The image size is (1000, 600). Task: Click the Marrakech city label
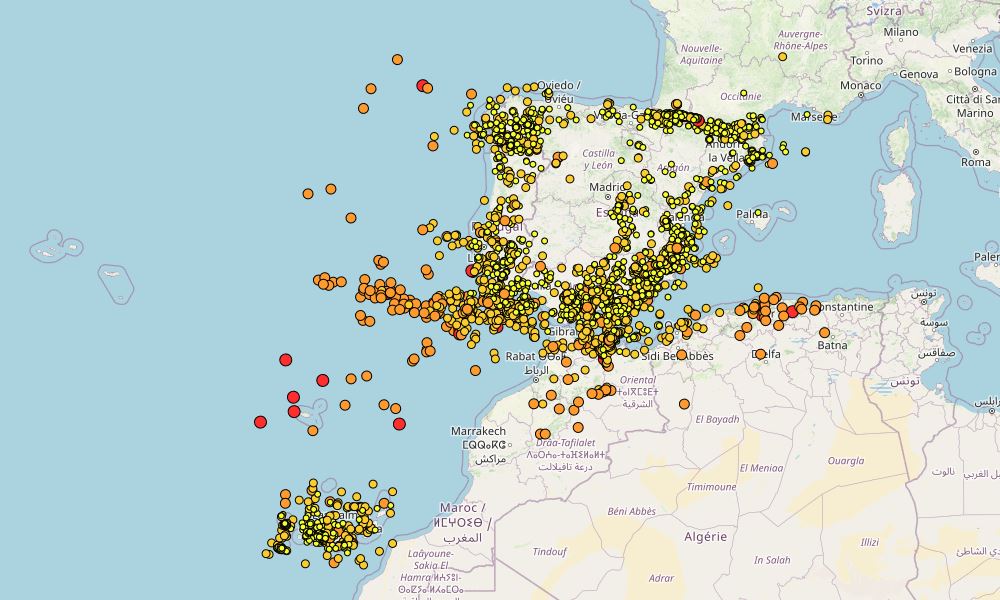point(480,431)
